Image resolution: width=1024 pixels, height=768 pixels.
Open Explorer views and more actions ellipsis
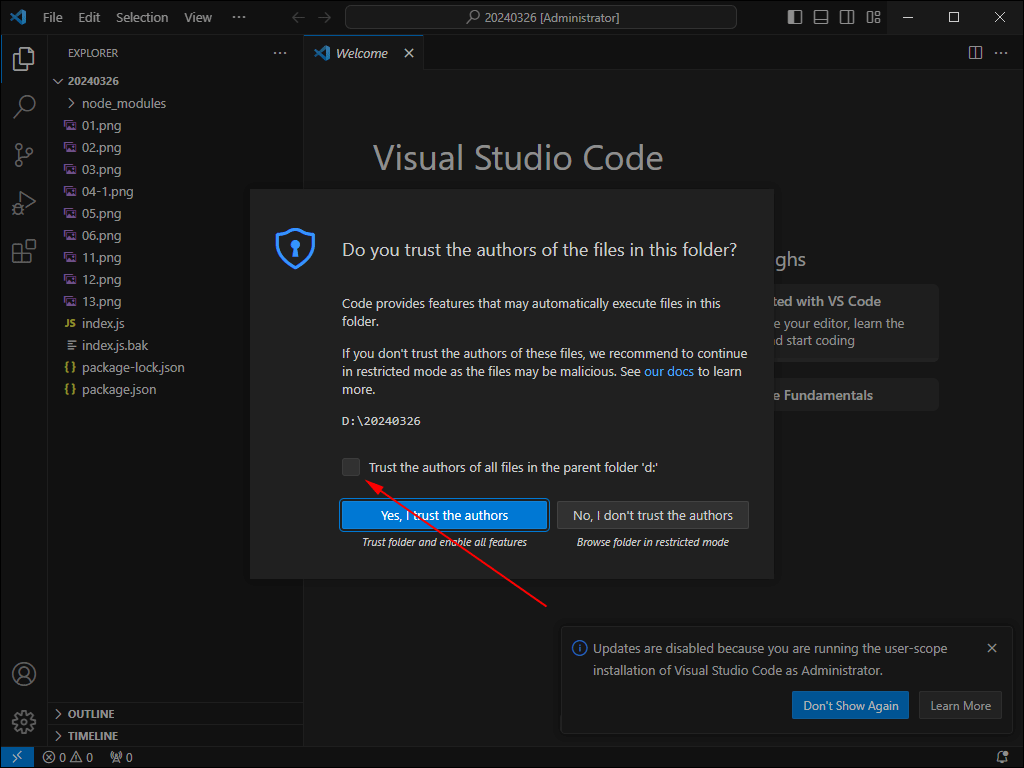click(280, 53)
